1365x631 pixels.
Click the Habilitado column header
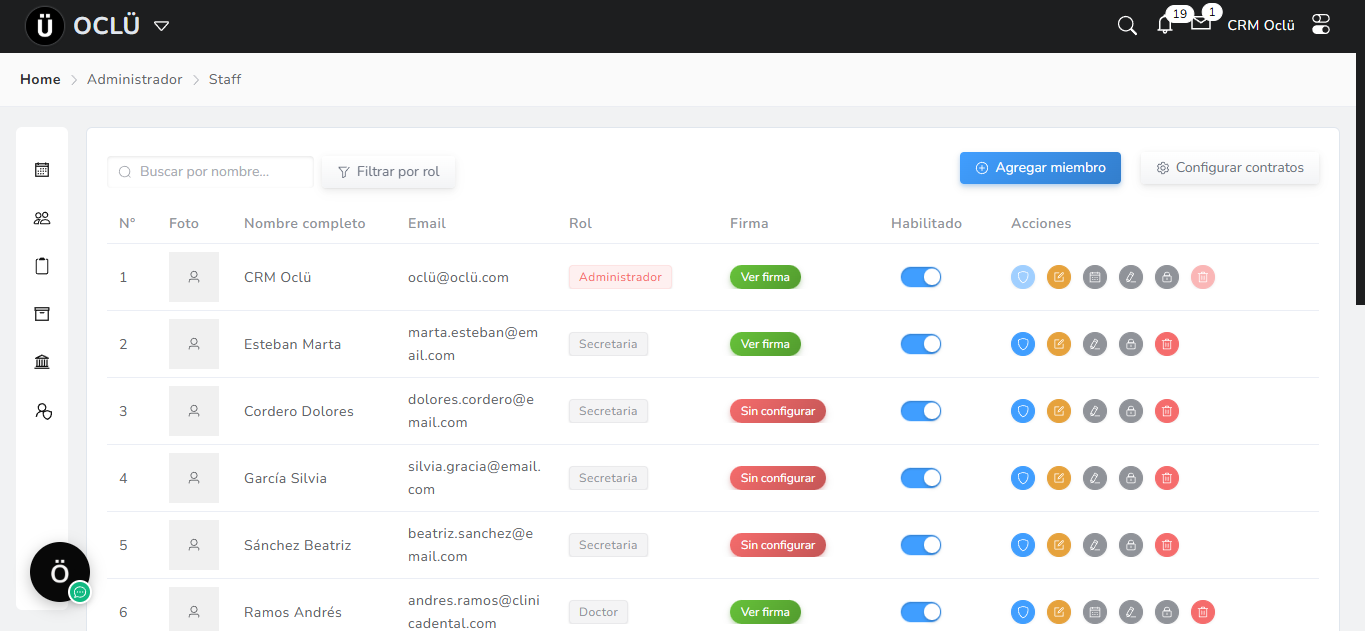(926, 223)
